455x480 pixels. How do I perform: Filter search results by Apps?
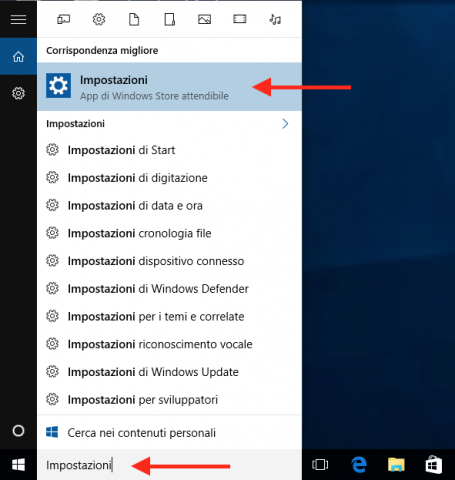tap(63, 19)
